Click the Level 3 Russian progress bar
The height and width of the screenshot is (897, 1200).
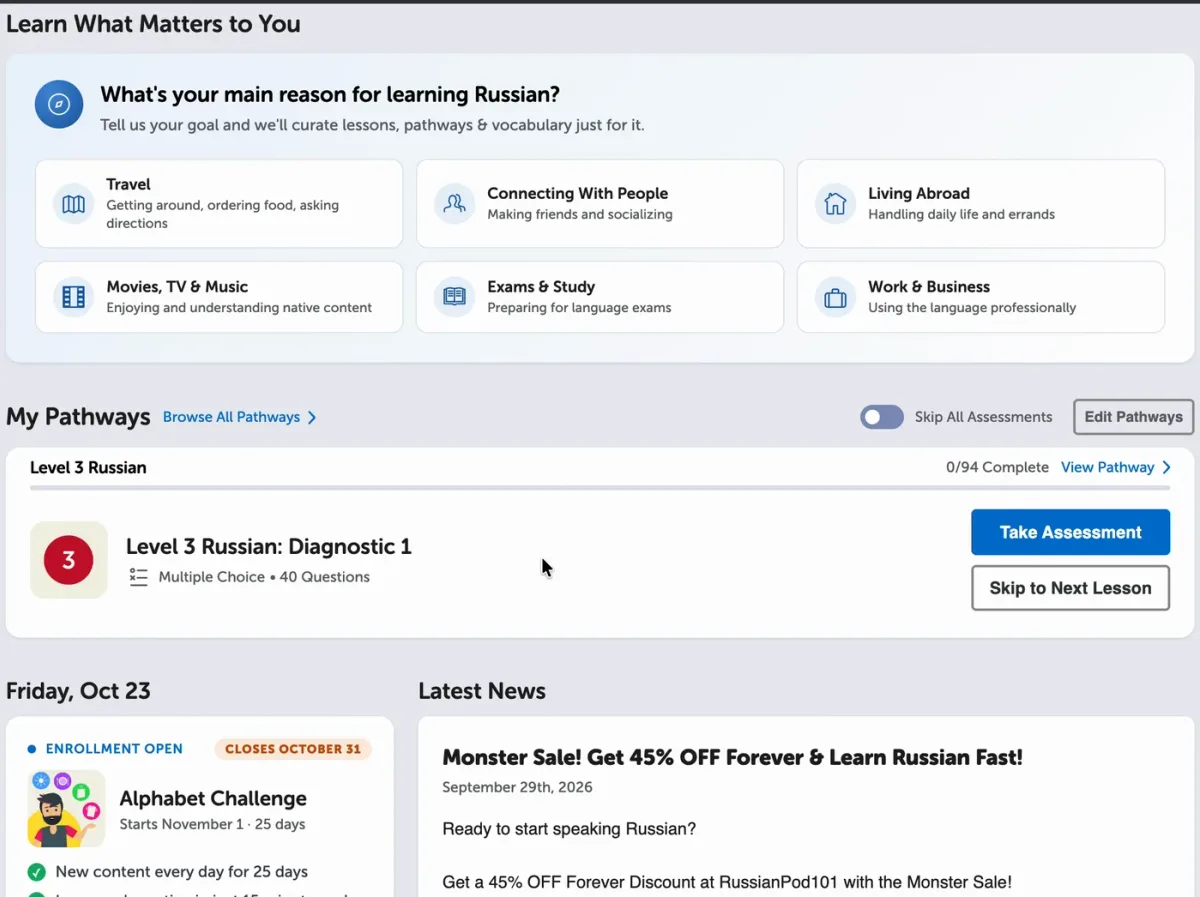(600, 488)
